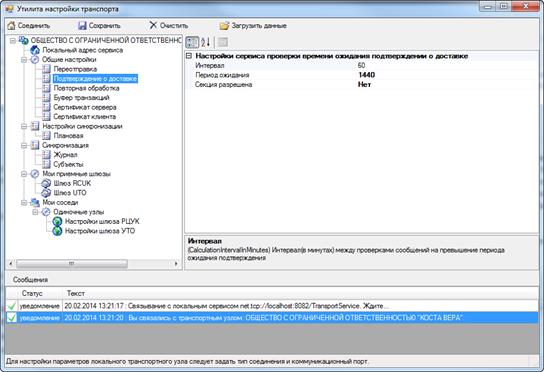Select the Плановая tree item
Viewport: 544px width, 372px height.
(x=68, y=136)
